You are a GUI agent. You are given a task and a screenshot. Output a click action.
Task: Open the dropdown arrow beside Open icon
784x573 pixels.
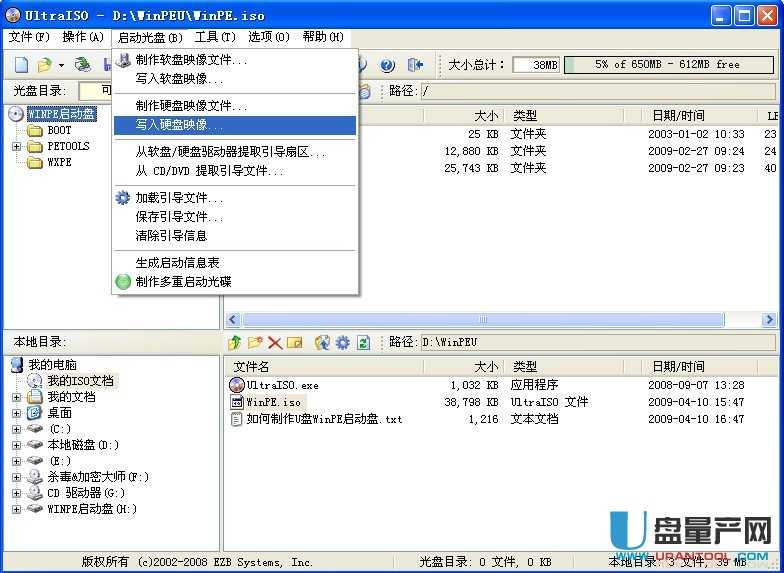point(60,65)
